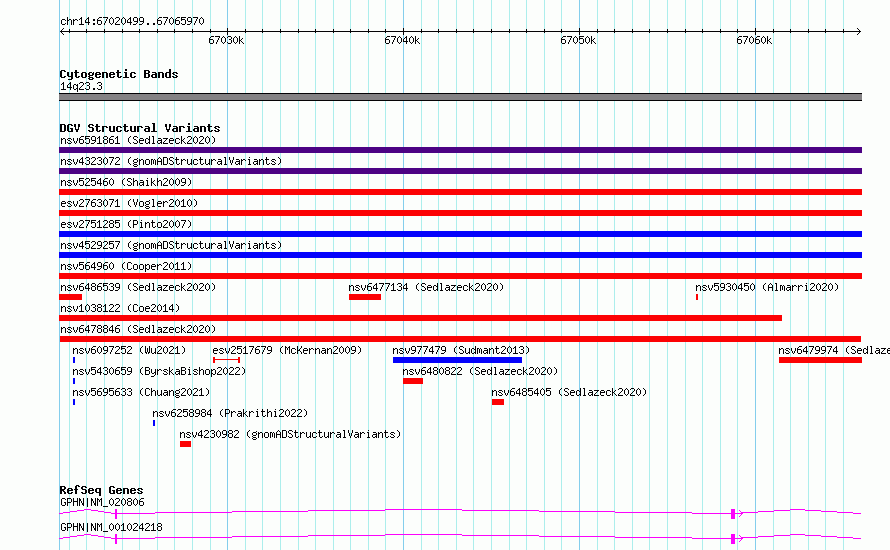Screen dimensions: 890x550
Task: Click the 67040k ruler tick label
Action: coord(402,40)
